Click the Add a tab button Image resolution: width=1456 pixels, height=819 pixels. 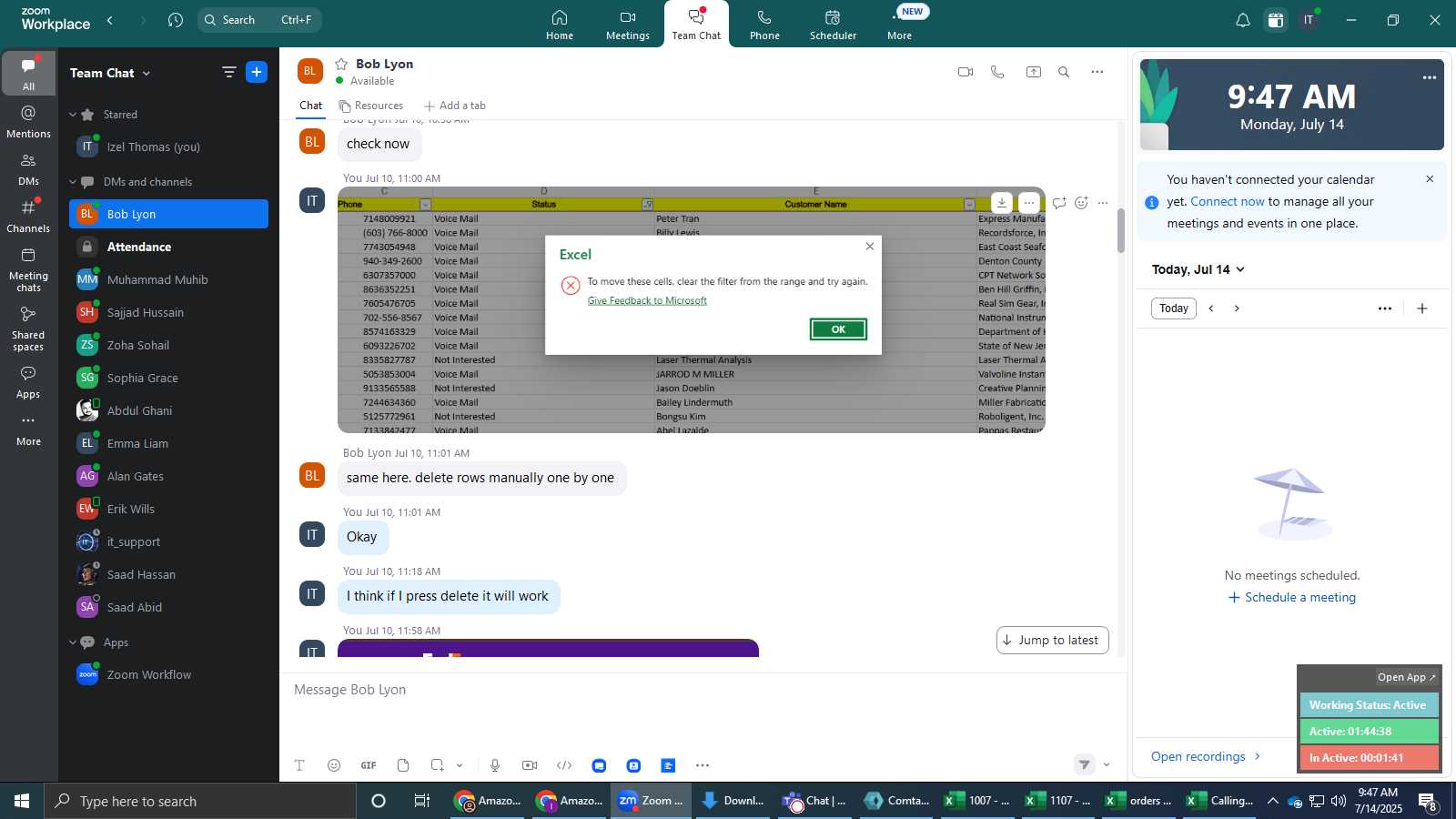[x=455, y=106]
